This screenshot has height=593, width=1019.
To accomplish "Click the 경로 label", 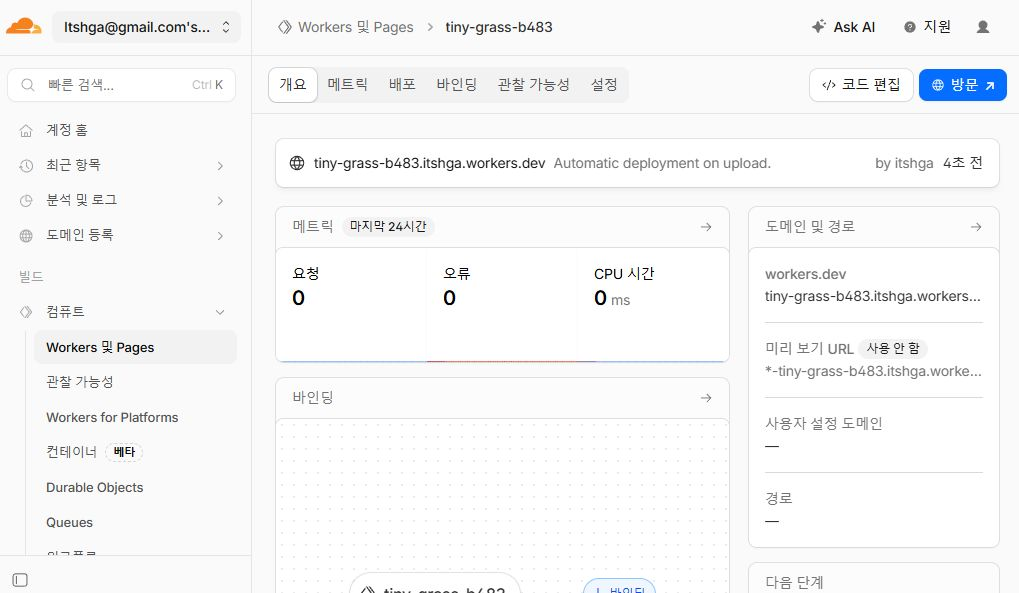I will [779, 499].
